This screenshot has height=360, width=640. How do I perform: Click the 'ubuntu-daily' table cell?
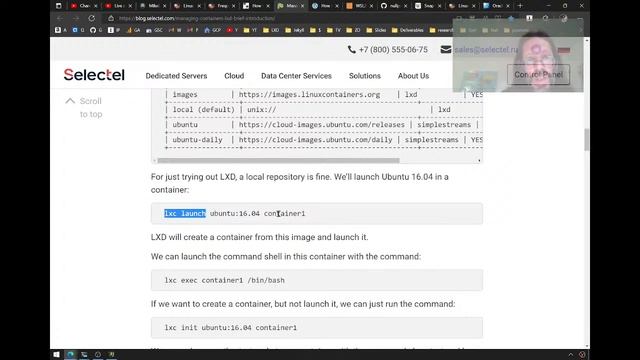197,140
